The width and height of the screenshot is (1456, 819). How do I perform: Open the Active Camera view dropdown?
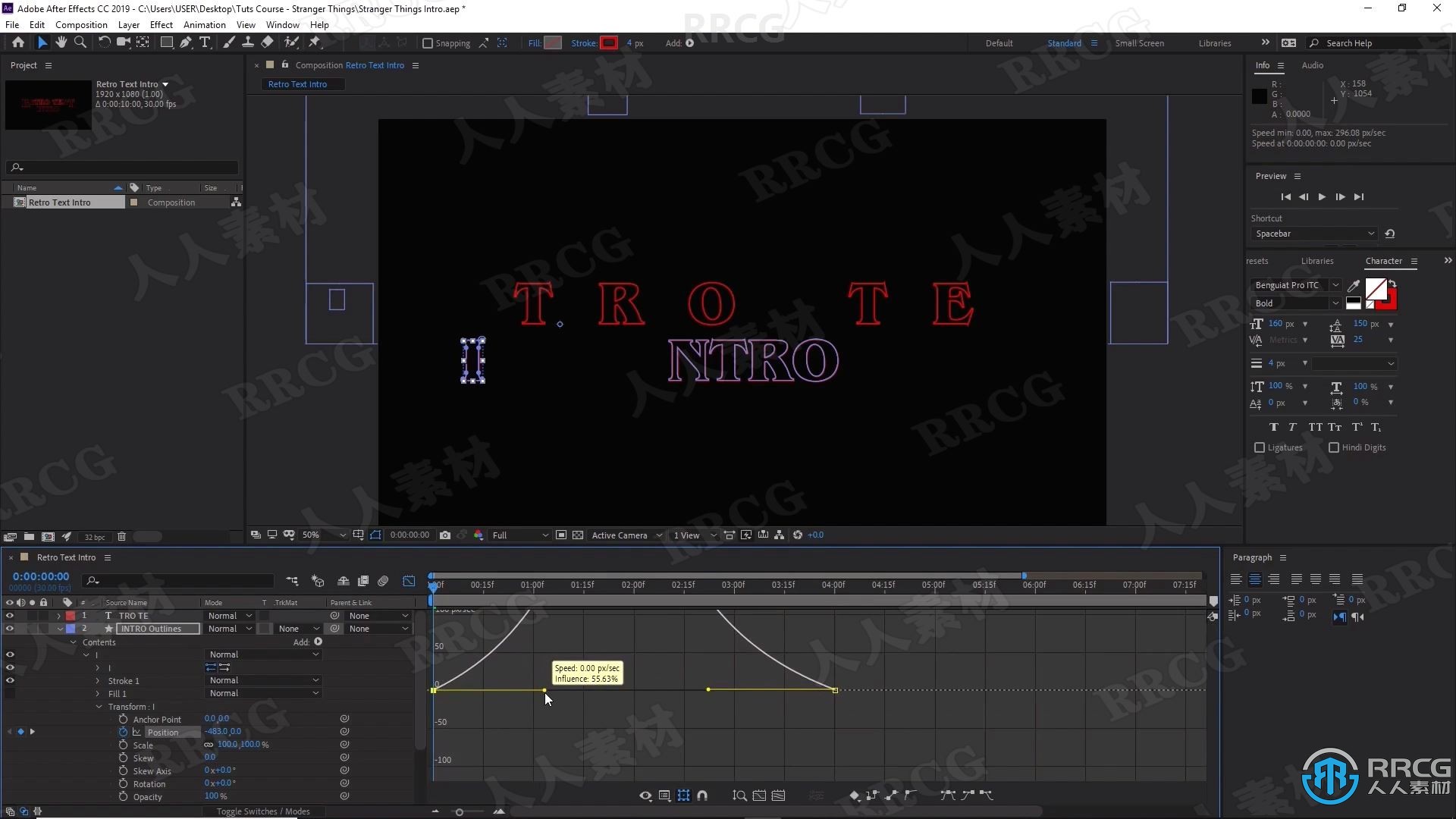pos(626,535)
